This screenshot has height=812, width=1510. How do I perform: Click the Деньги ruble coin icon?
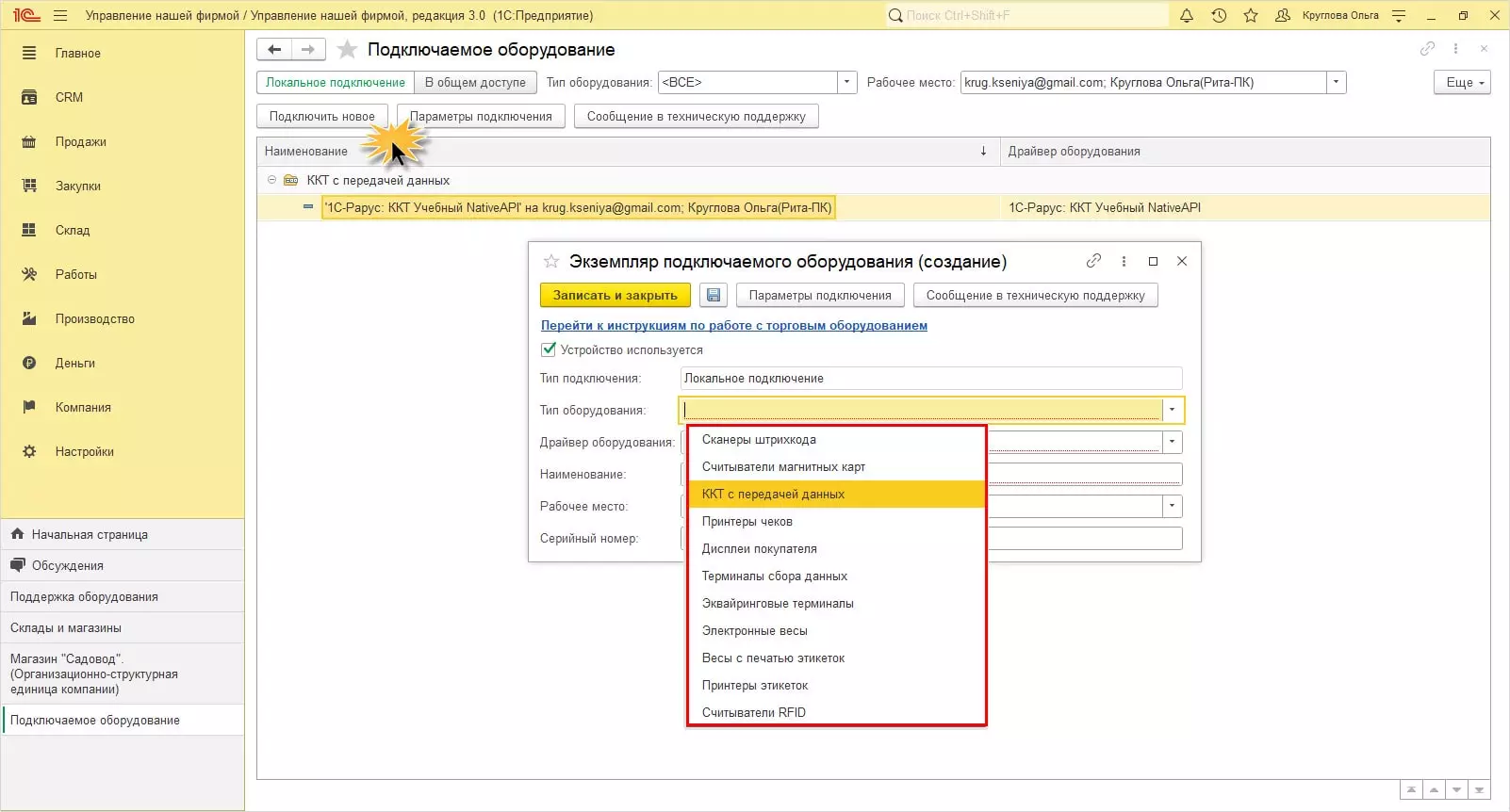(x=29, y=363)
